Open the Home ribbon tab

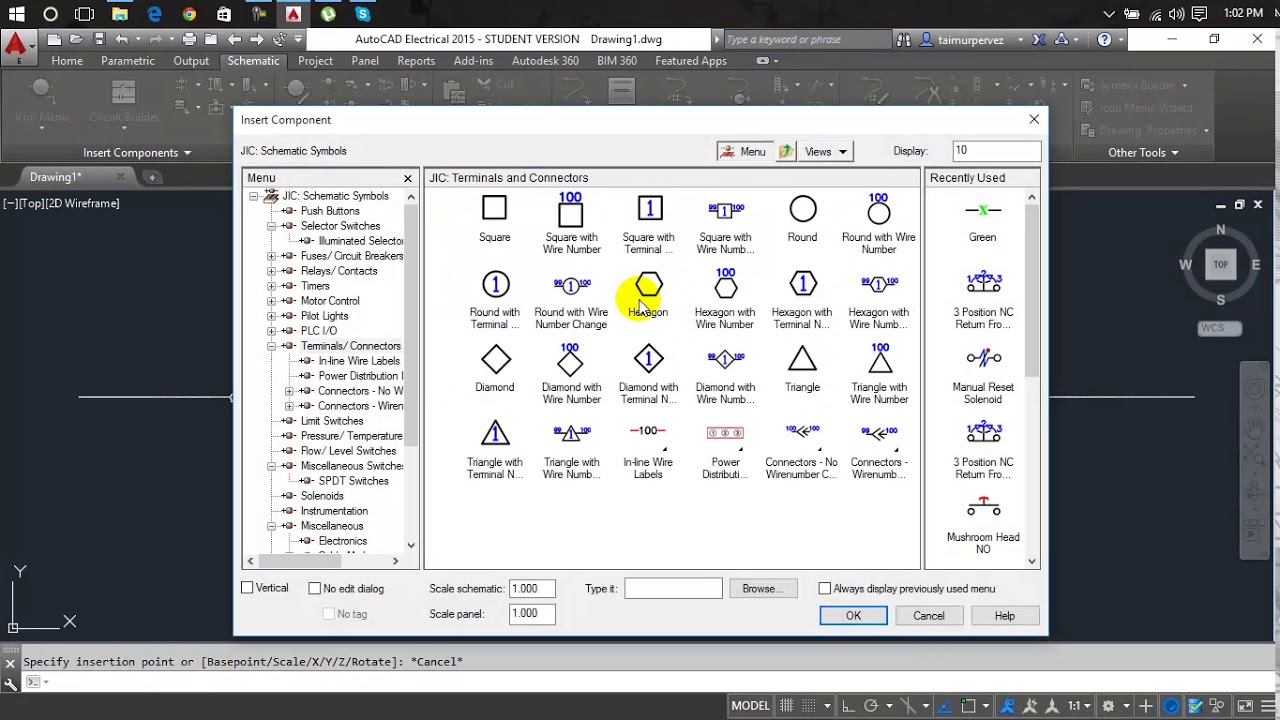[x=67, y=61]
